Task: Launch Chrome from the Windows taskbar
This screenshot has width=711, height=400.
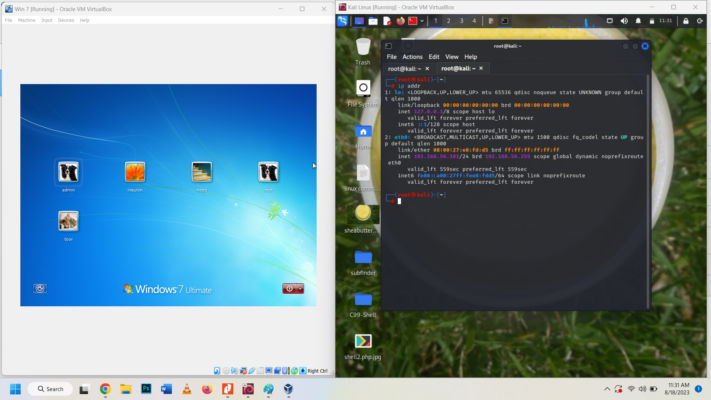Action: tap(105, 389)
